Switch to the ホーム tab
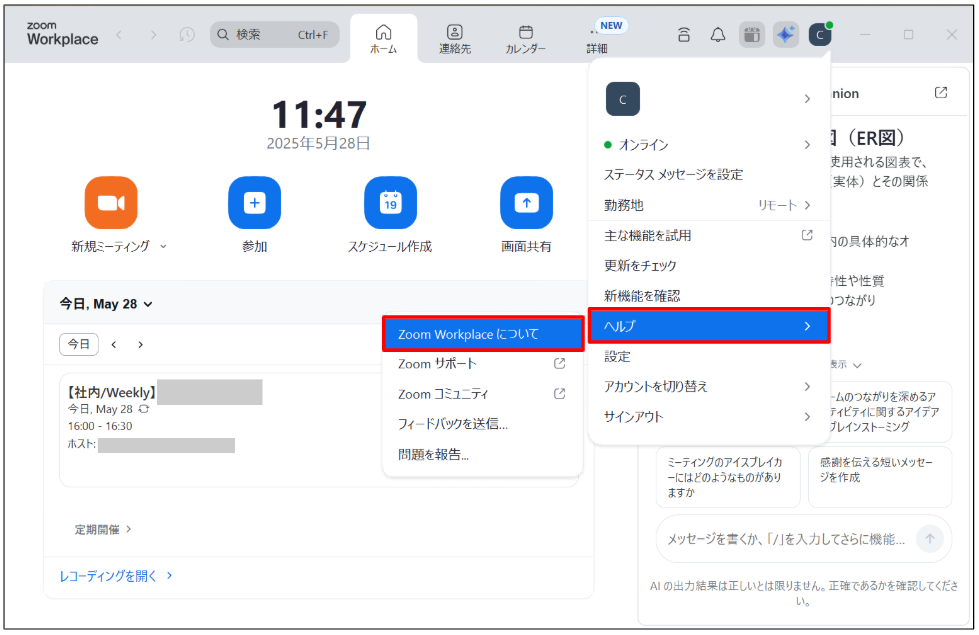This screenshot has width=979, height=635. click(383, 39)
